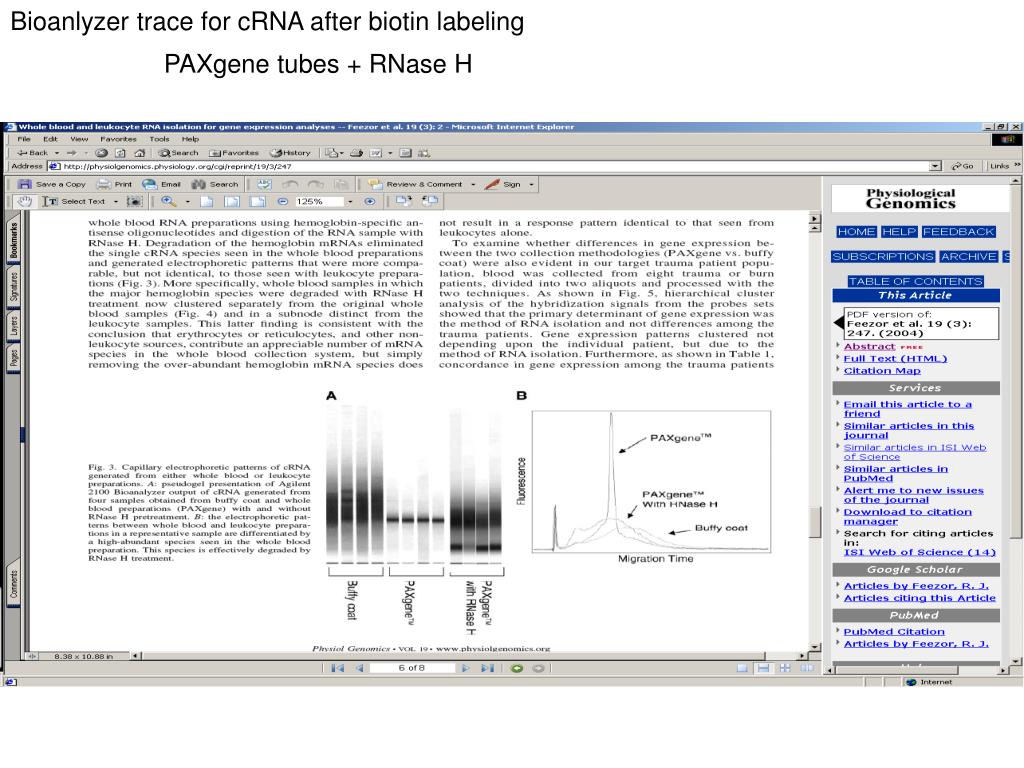Open browser History toolbar button
The width and height of the screenshot is (1024, 768).
point(291,153)
